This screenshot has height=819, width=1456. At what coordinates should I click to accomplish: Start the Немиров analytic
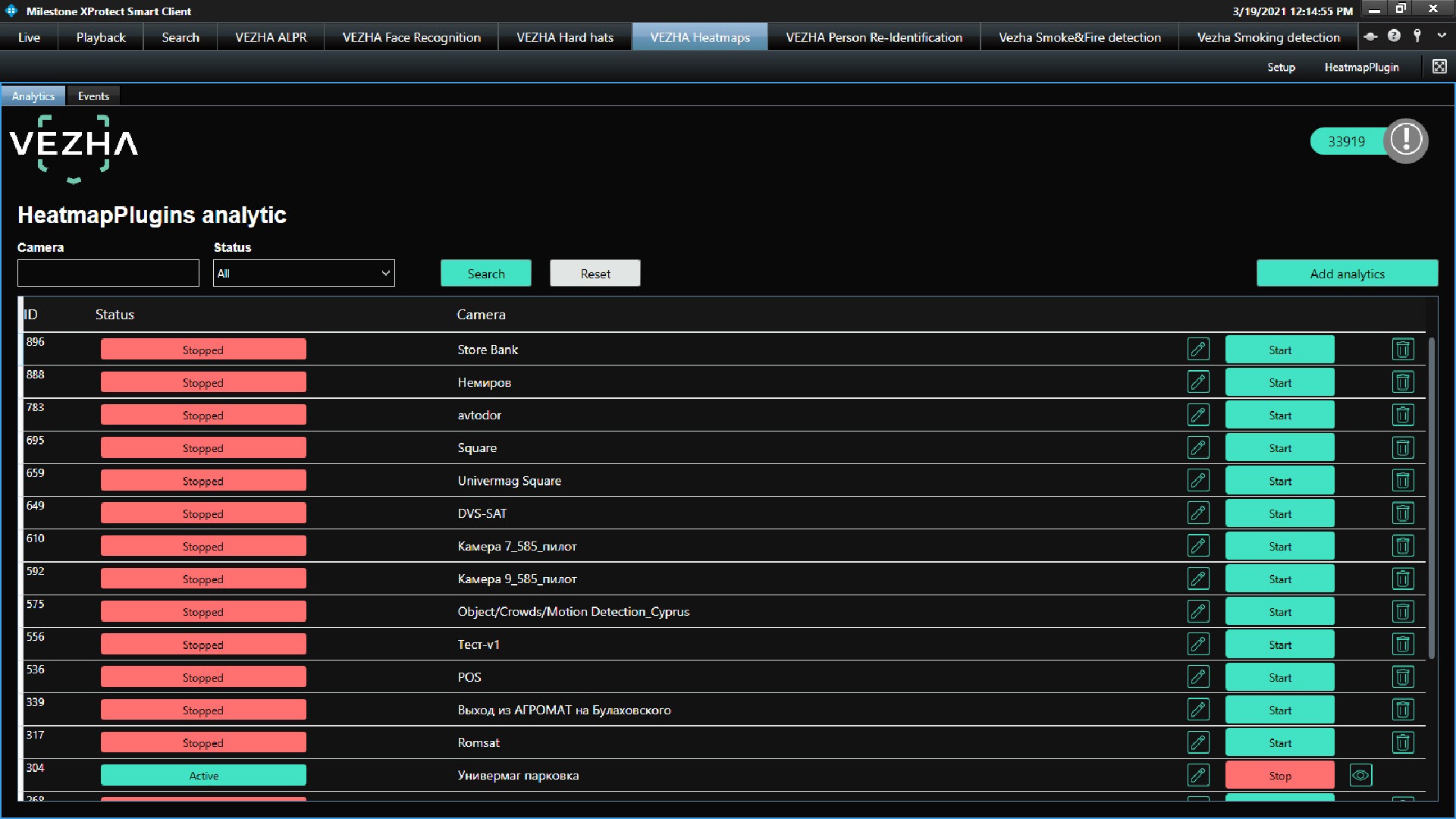point(1280,382)
